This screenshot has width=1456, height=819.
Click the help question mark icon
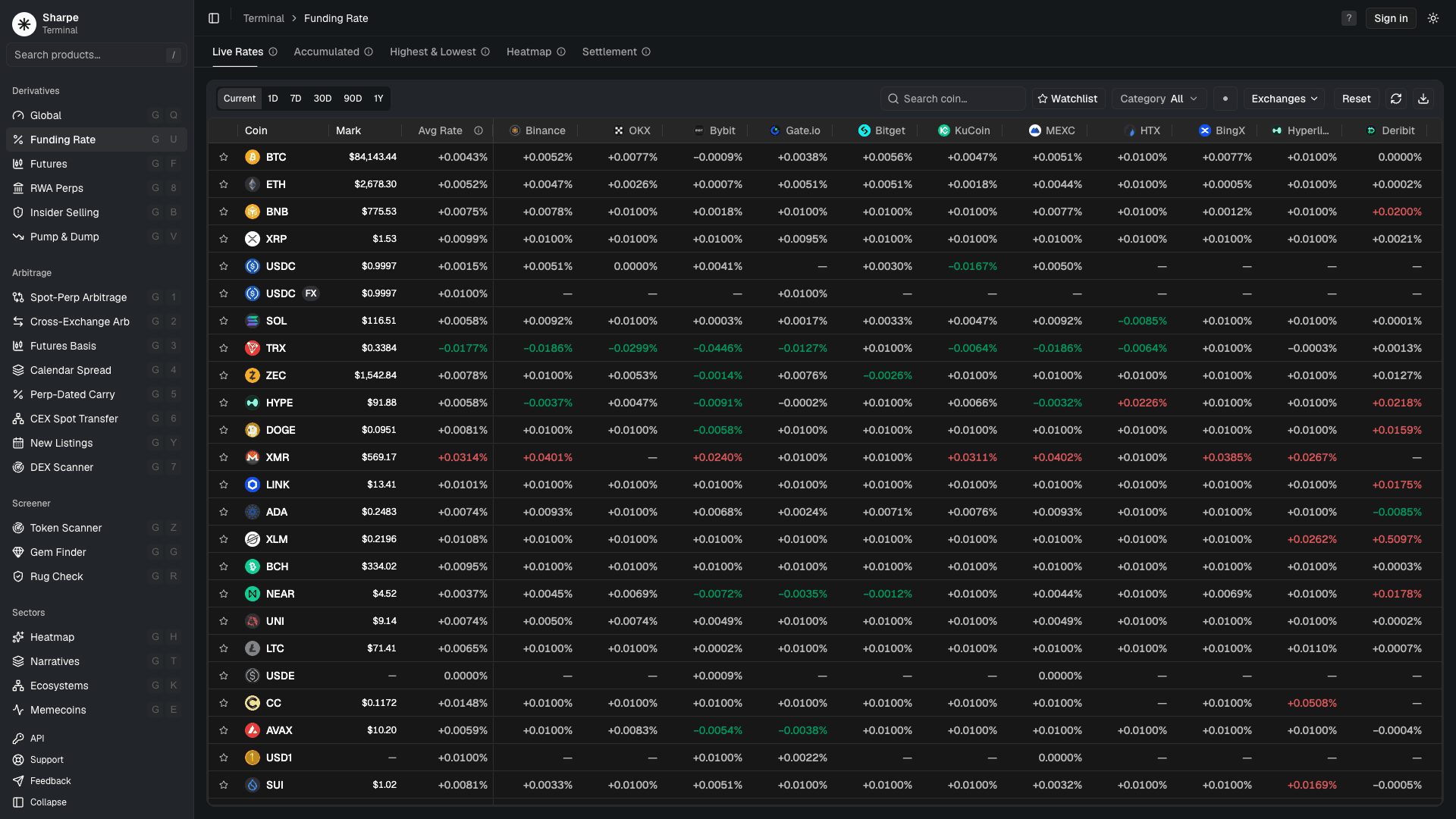[x=1348, y=18]
